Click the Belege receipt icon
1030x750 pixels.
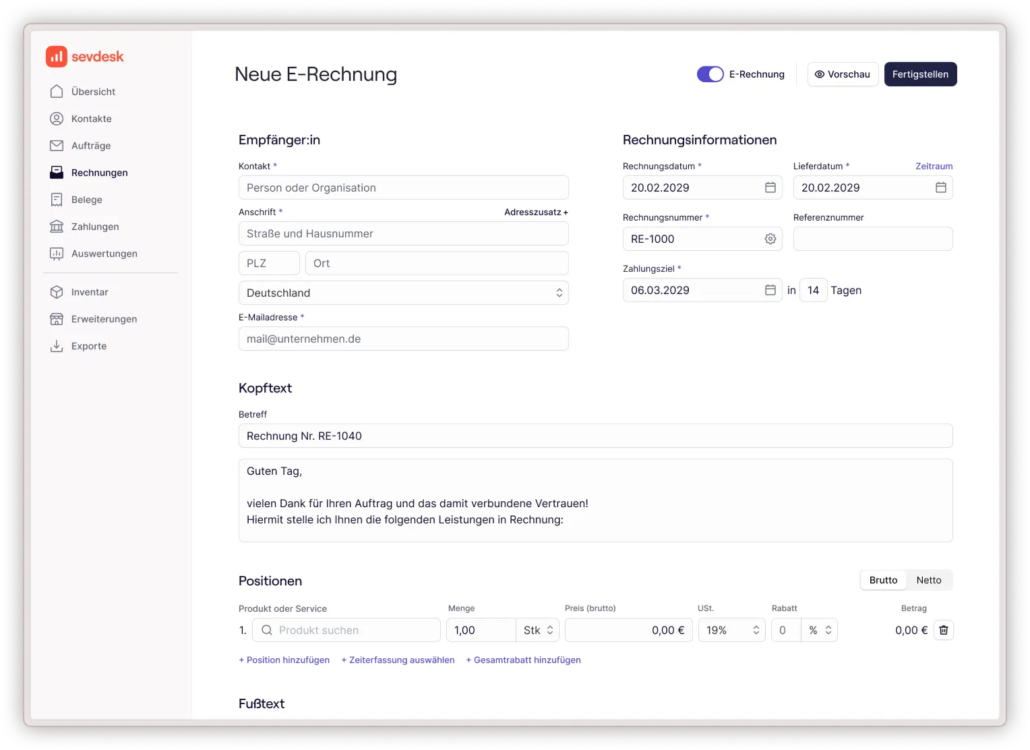[x=56, y=199]
